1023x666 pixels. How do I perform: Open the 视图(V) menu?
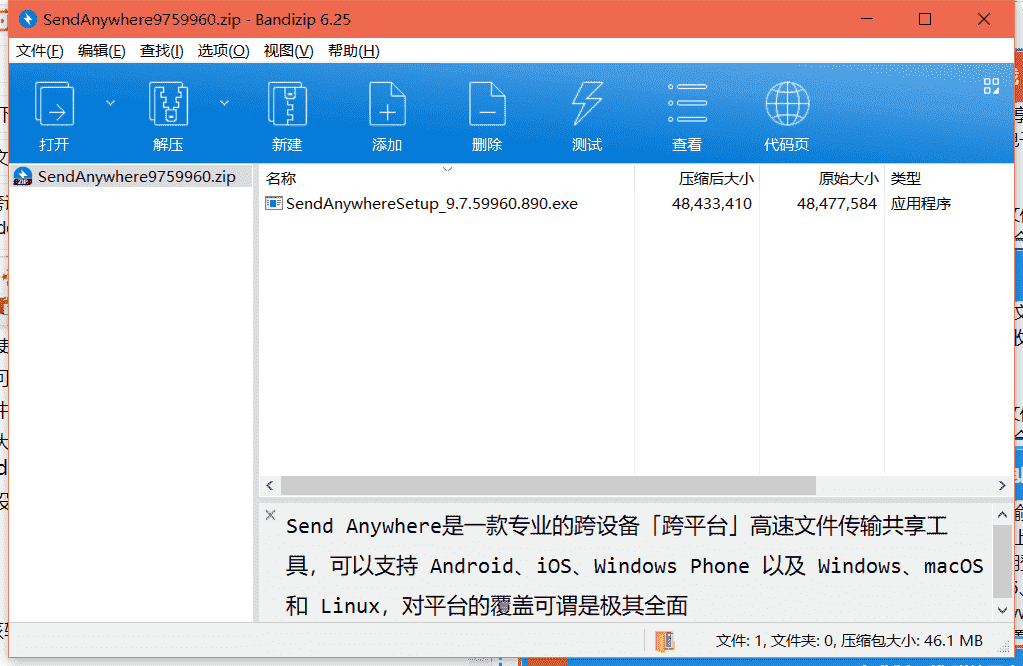point(288,51)
